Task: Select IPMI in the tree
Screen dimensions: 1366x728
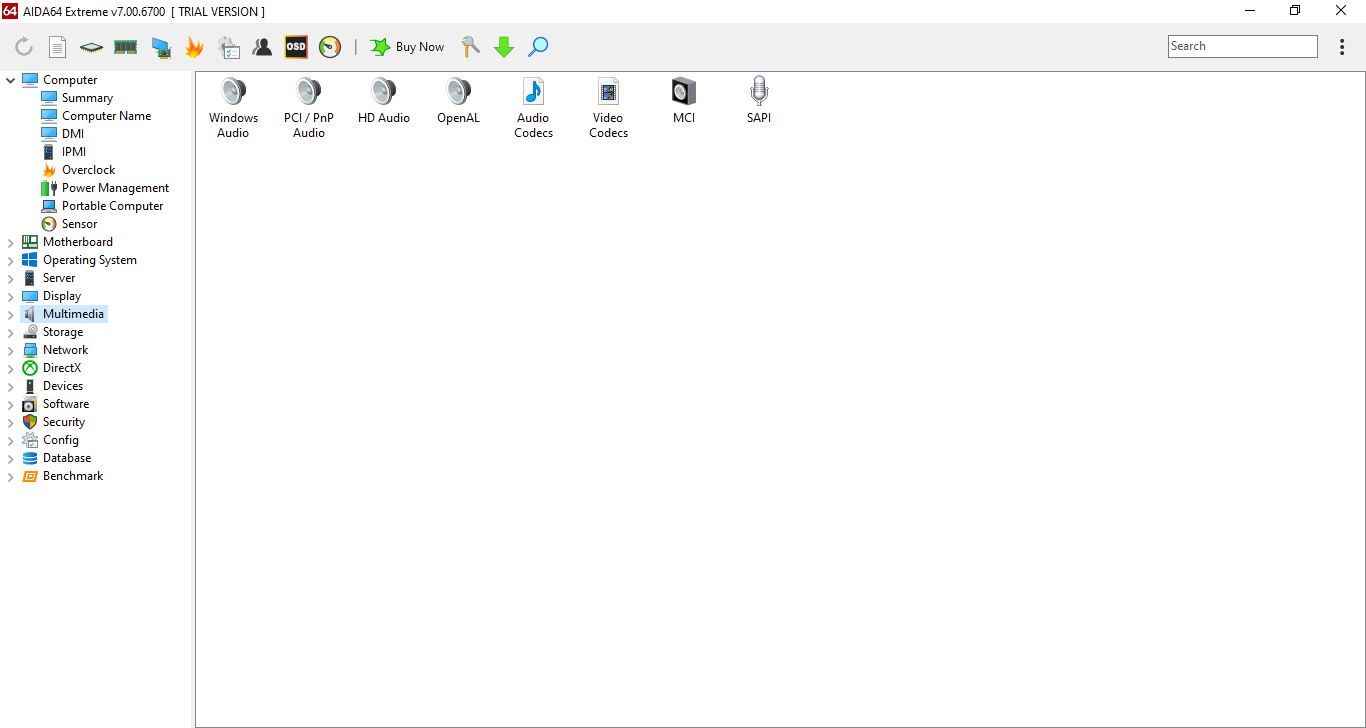Action: pyautogui.click(x=74, y=152)
